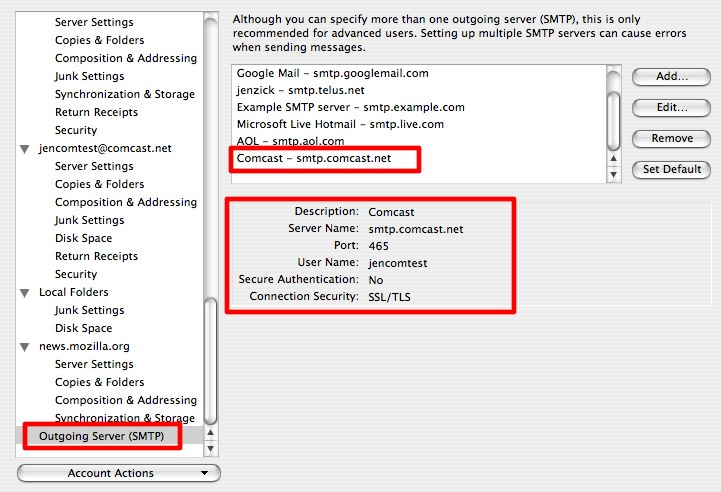Click the account tree scrollbar thumb
The width and height of the screenshot is (721, 492).
pos(210,362)
